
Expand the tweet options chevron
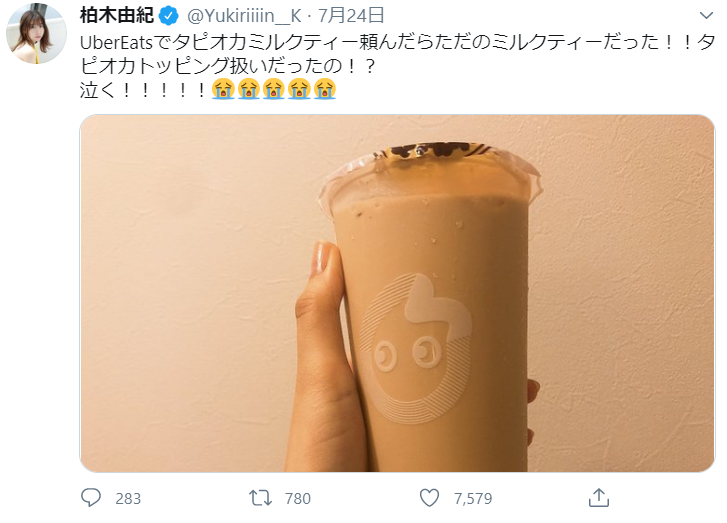(706, 15)
